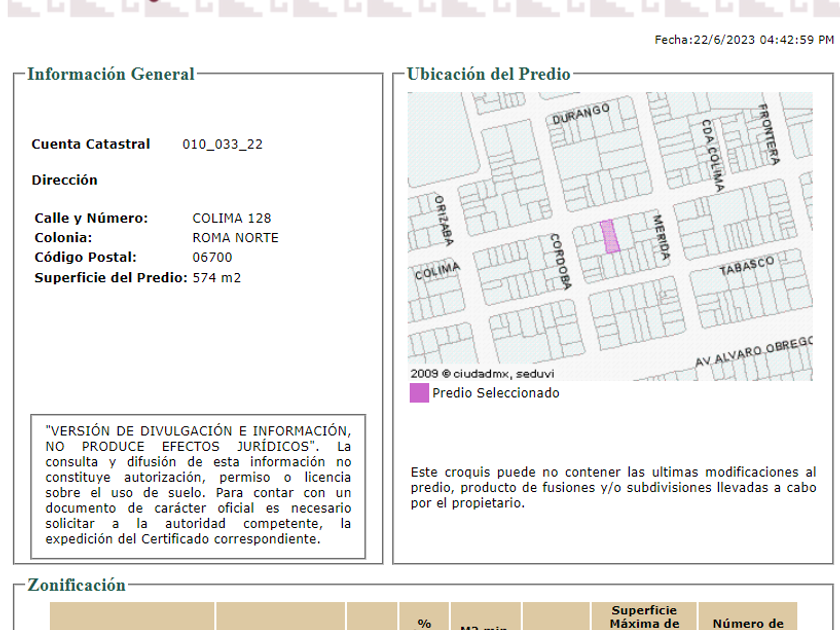840x630 pixels.
Task: Click the Zonificación section heading
Action: coord(77,585)
